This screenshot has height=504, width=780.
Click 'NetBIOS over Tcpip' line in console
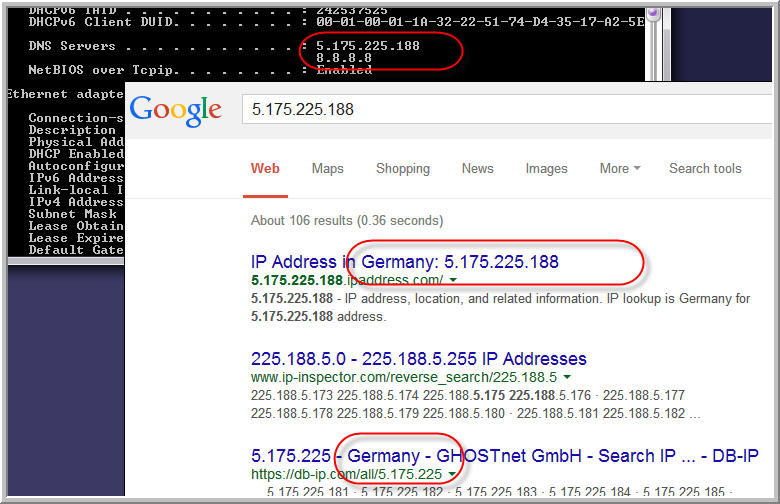200,70
